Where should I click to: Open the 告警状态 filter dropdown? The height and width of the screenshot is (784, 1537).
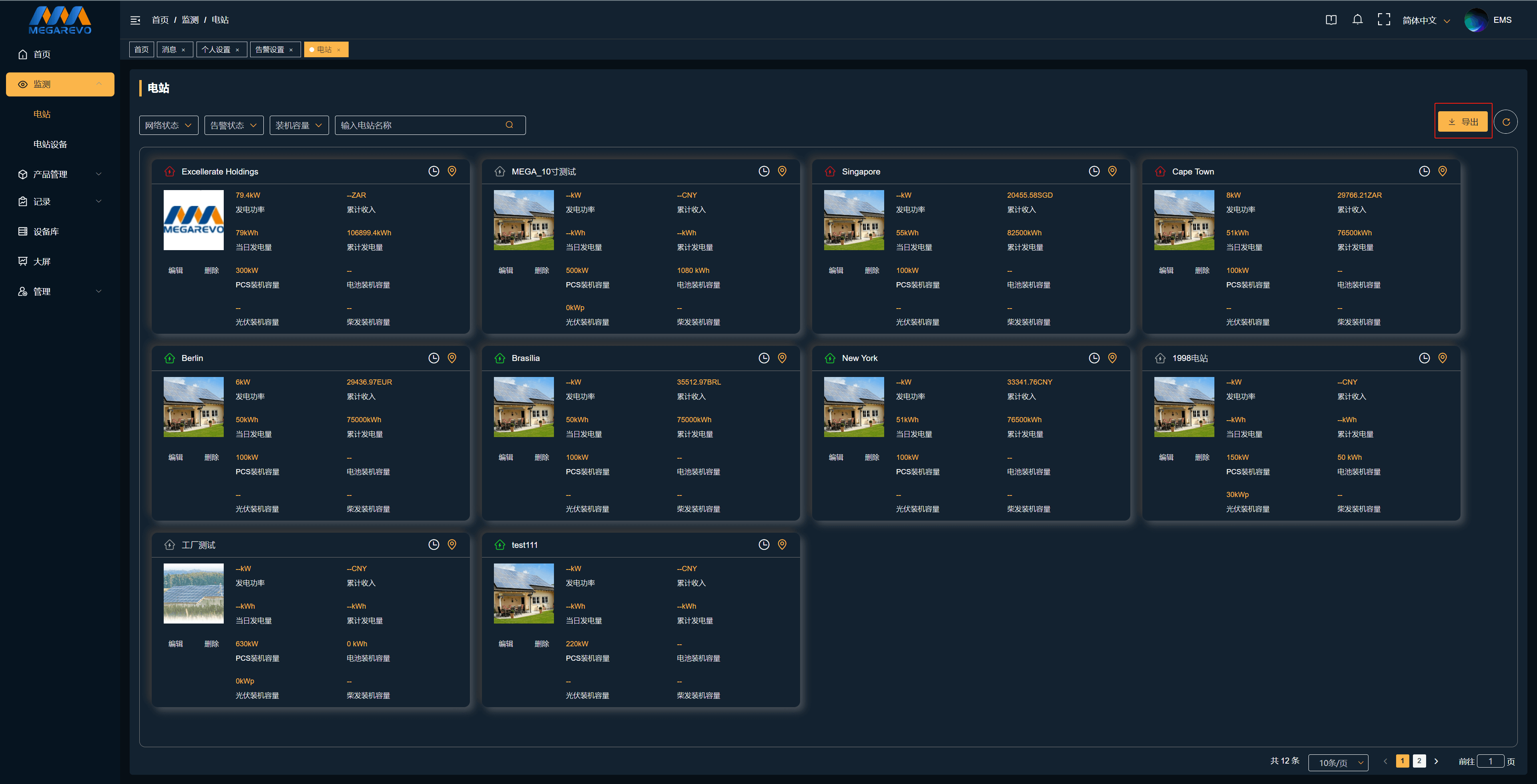pos(234,125)
